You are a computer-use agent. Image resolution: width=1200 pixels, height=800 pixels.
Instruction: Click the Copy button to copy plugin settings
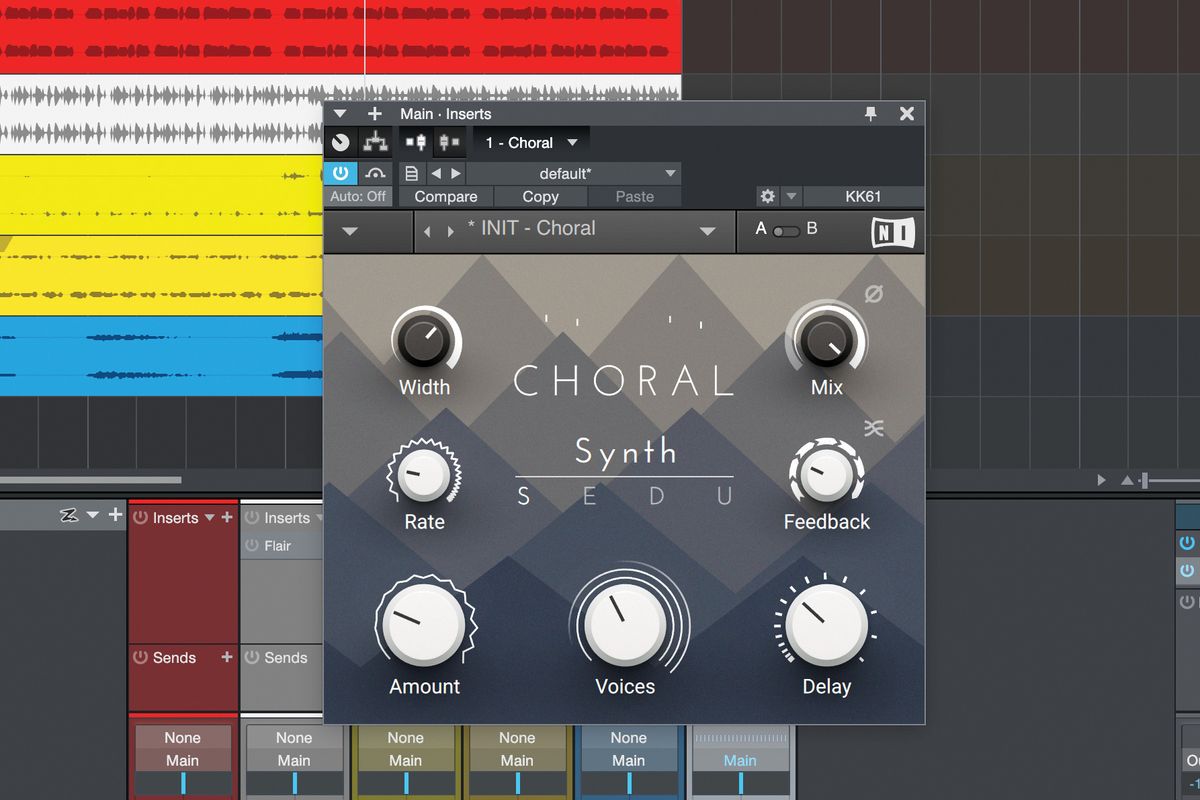coord(540,196)
